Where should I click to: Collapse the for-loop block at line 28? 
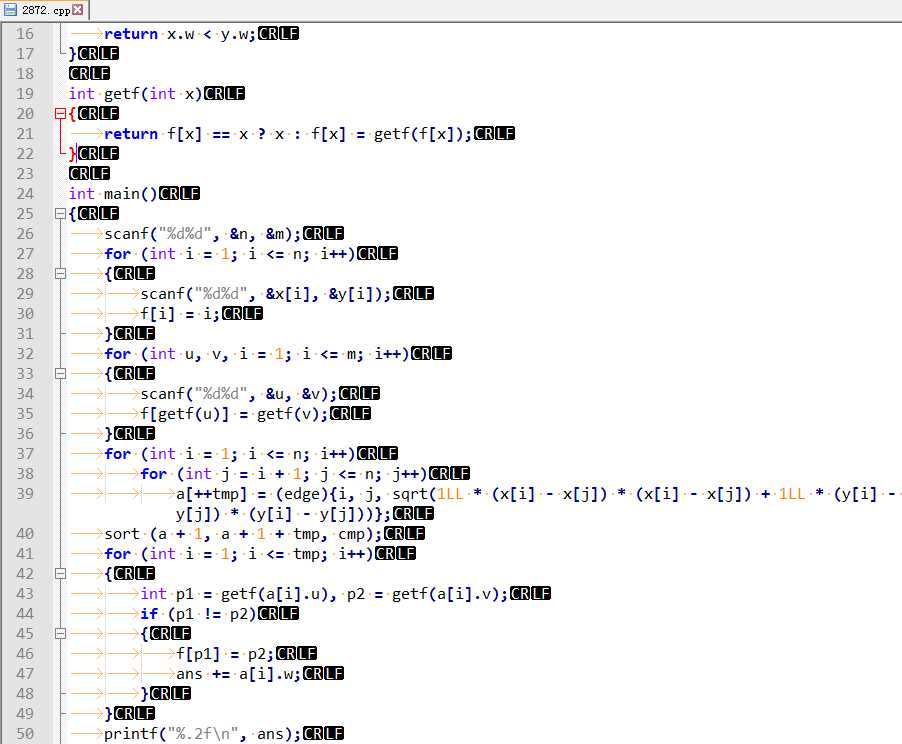pos(60,273)
